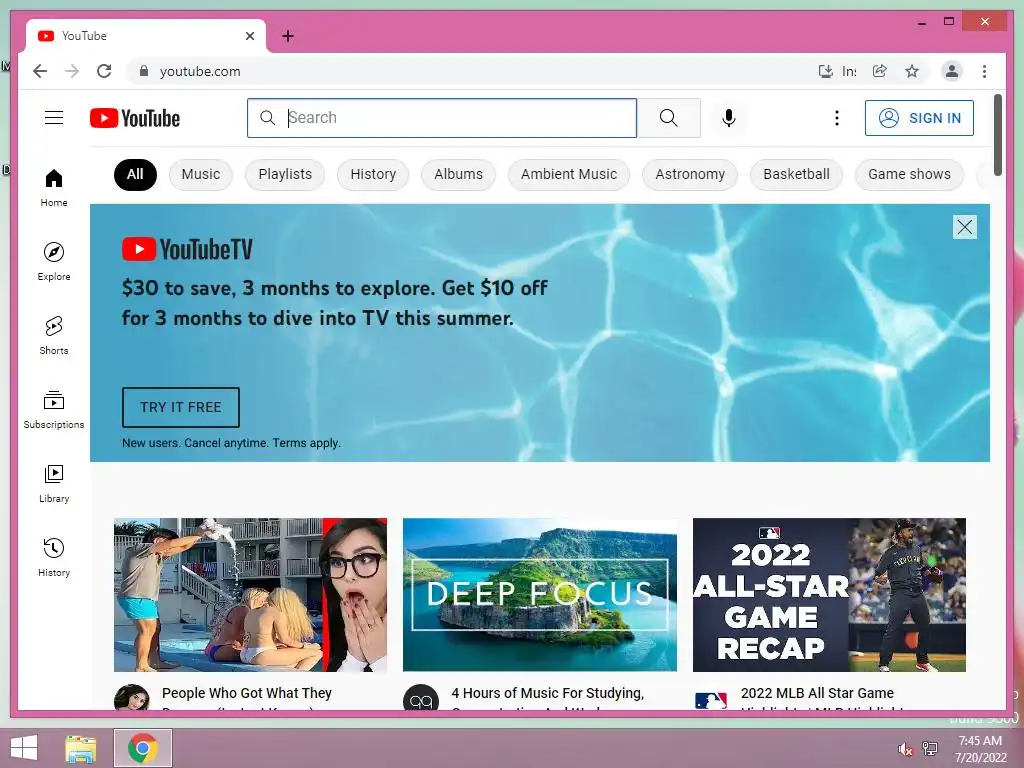The height and width of the screenshot is (768, 1024).
Task: Click the lock site info icon
Action: coord(144,71)
